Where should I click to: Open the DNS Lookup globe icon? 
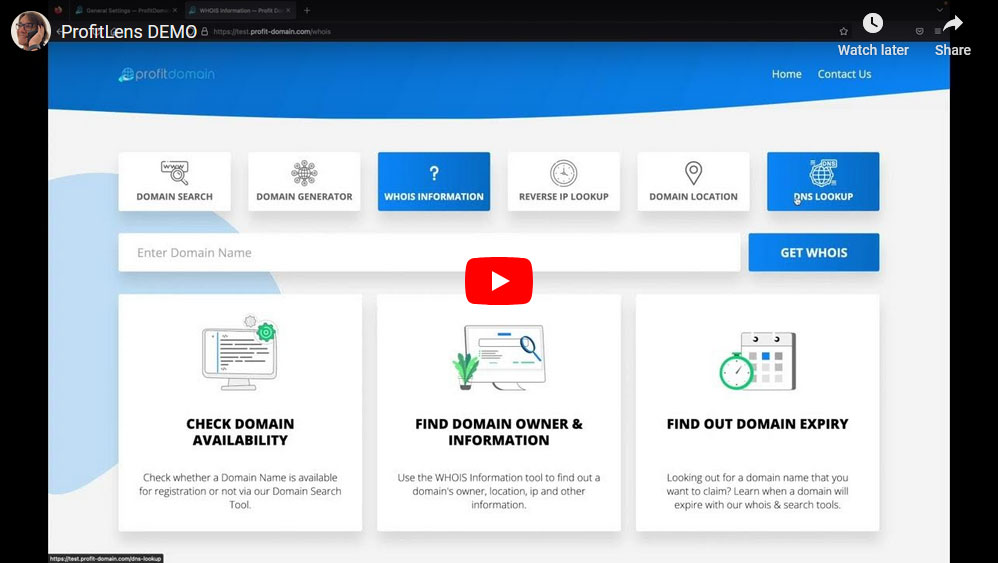[x=822, y=173]
